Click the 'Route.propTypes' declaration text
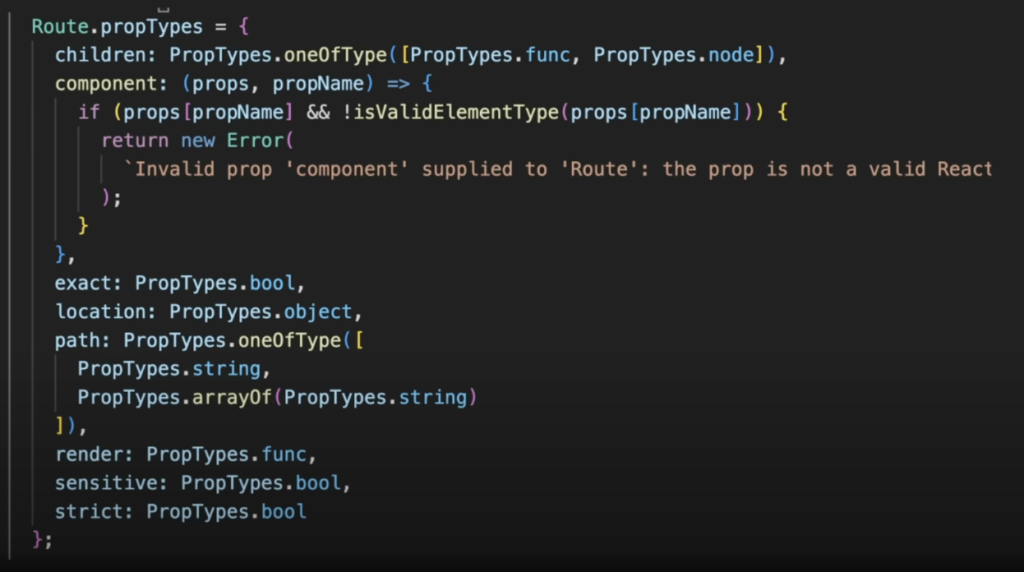This screenshot has height=572, width=1024. 118,27
